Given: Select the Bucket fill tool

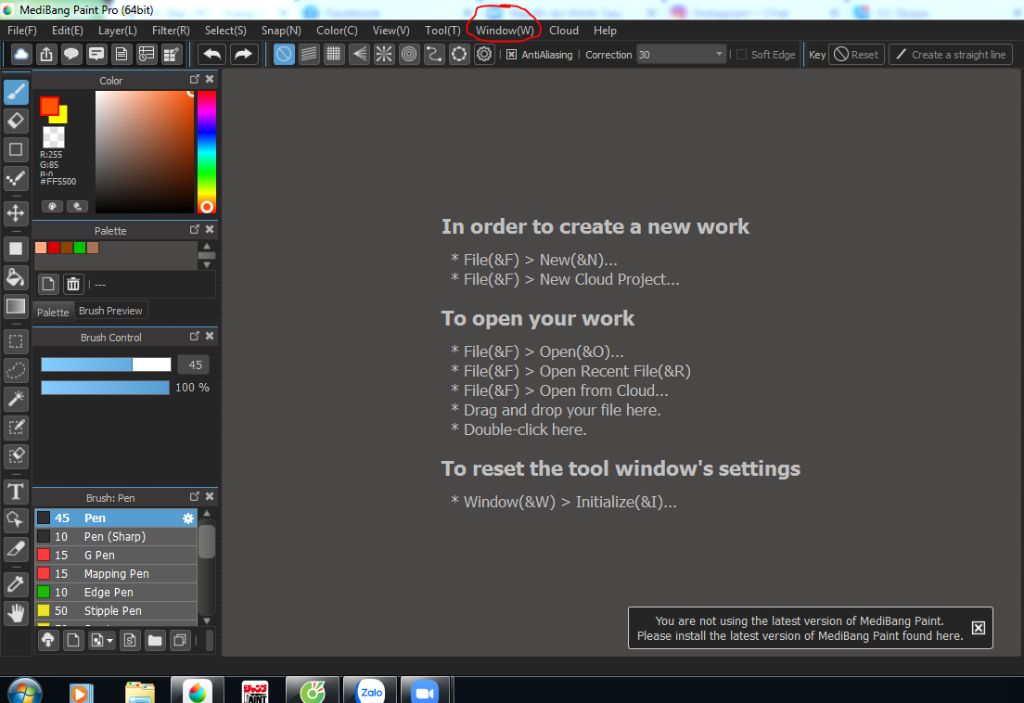Looking at the screenshot, I should point(16,278).
